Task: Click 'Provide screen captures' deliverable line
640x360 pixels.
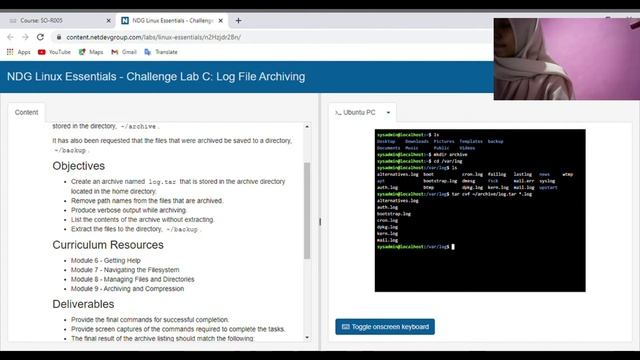Action: tap(178, 329)
